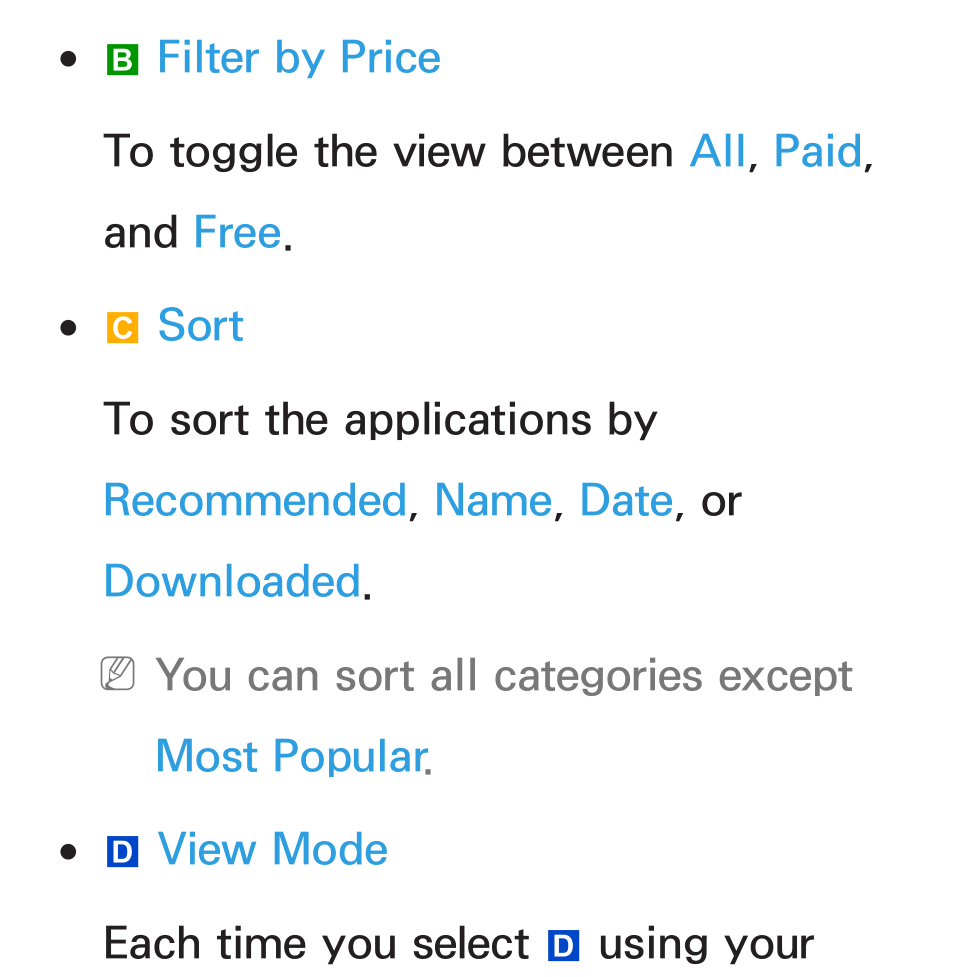
Task: Click the blue D icon beside View Mode
Action: click(x=122, y=852)
